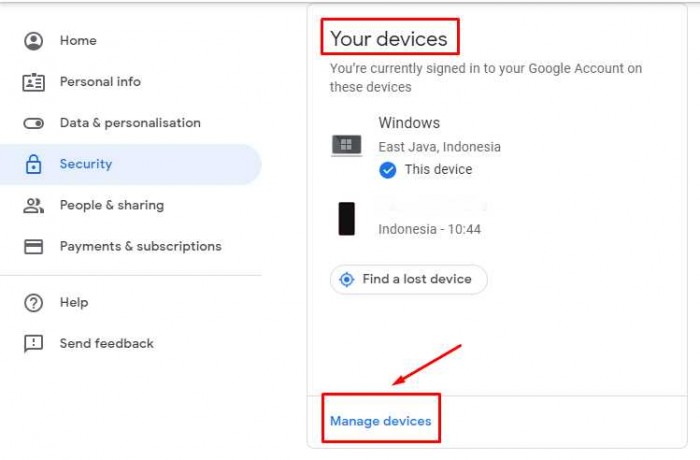The height and width of the screenshot is (460, 700).
Task: Click the Payments & subscriptions card icon
Action: (33, 247)
